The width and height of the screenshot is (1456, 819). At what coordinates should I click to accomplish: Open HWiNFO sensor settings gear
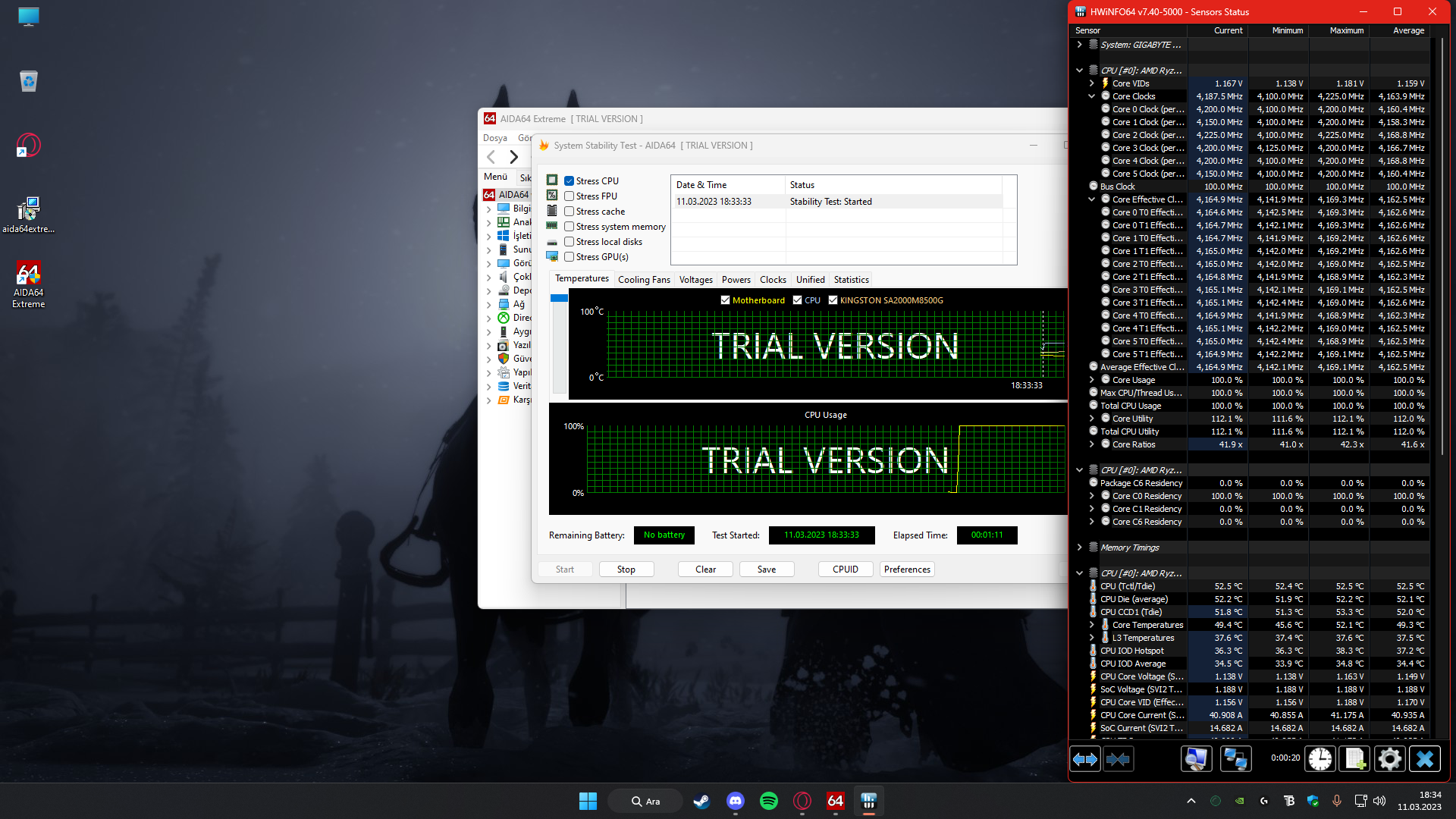[x=1390, y=759]
